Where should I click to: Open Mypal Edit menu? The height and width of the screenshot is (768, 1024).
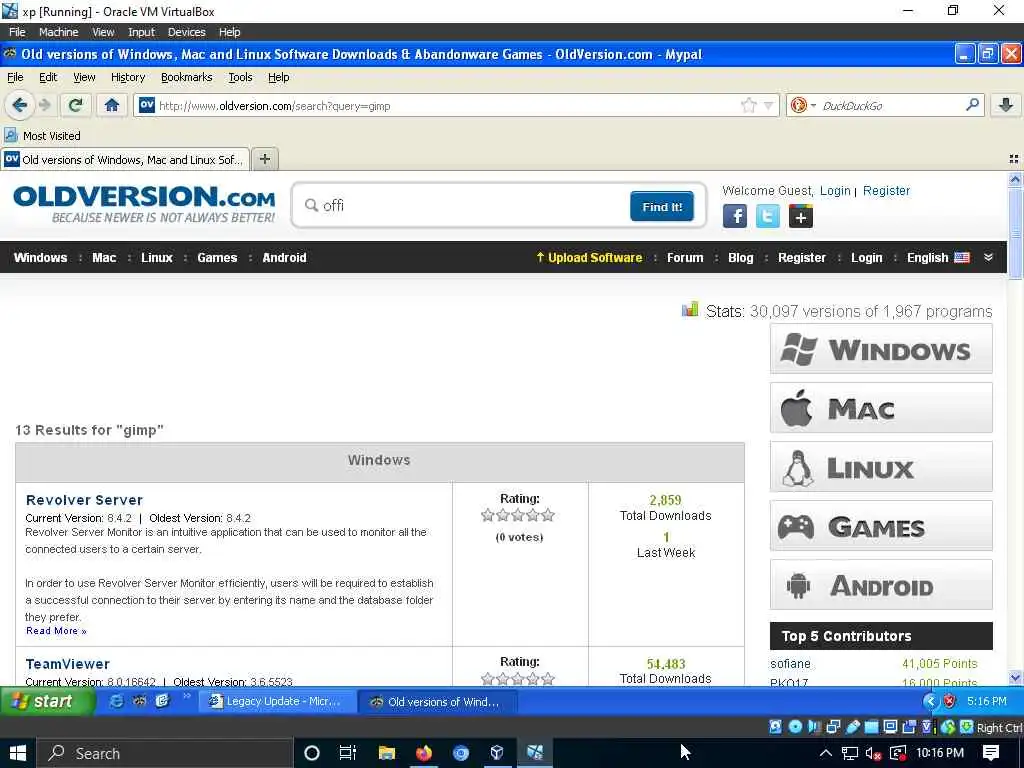48,77
